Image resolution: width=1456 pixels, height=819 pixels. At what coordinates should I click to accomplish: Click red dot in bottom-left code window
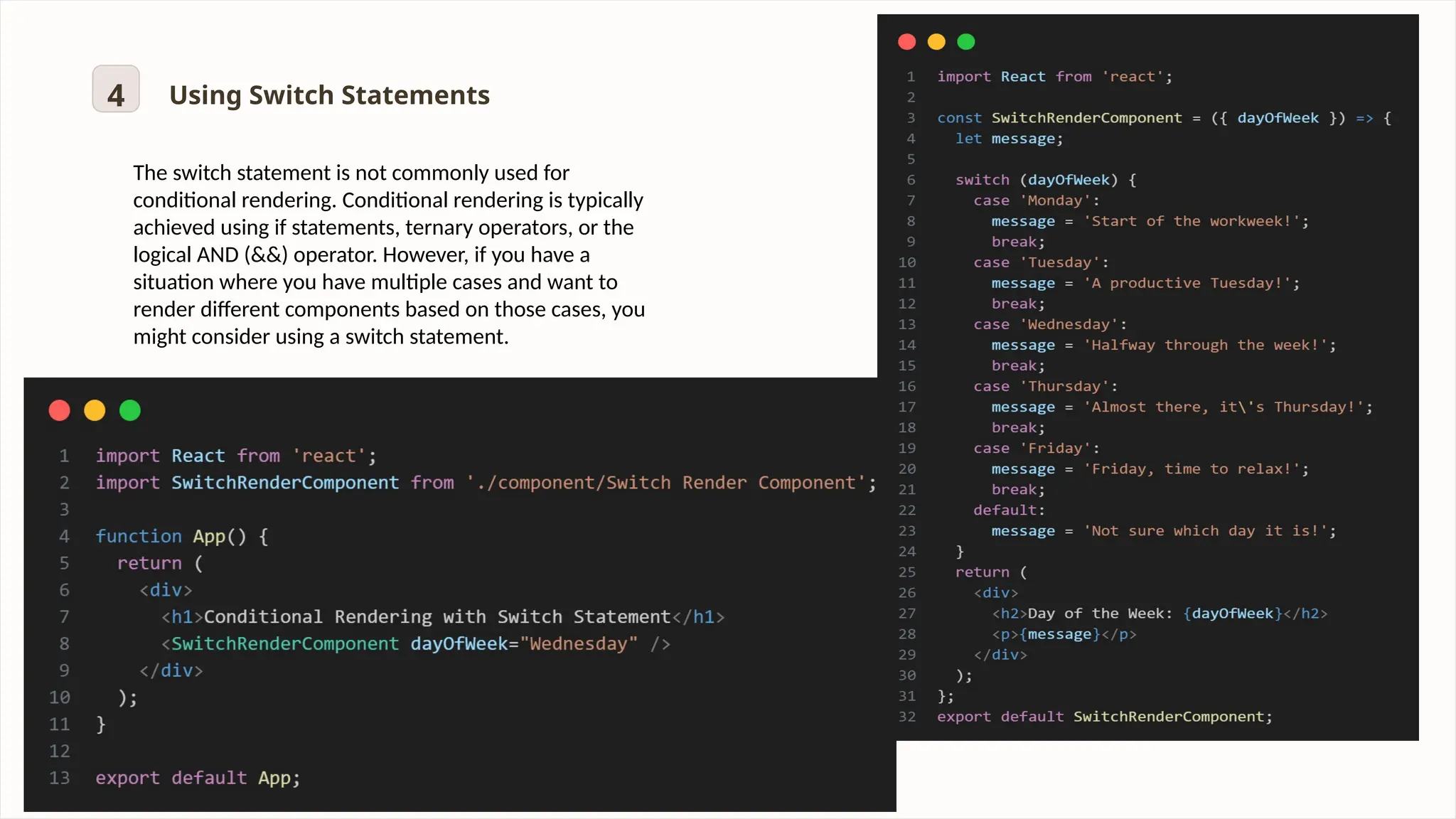pos(60,410)
